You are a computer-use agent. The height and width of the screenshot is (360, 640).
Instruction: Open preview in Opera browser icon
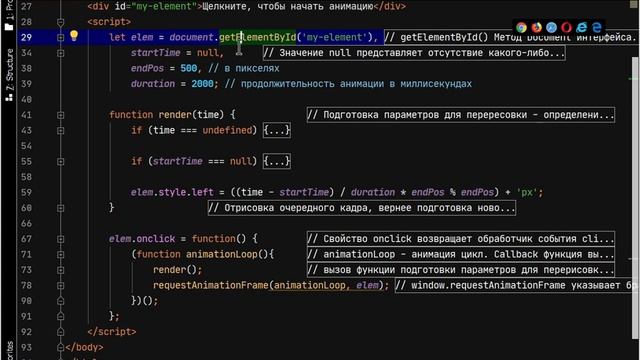(x=567, y=27)
